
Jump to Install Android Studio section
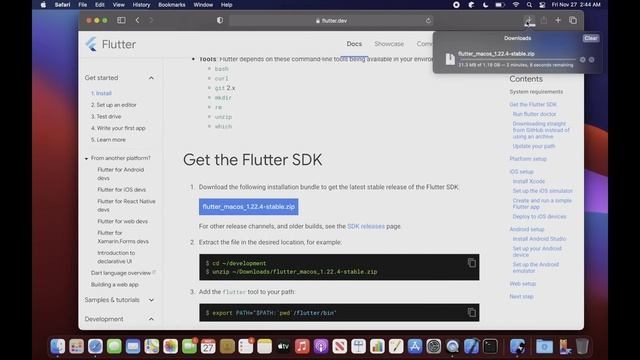(539, 239)
